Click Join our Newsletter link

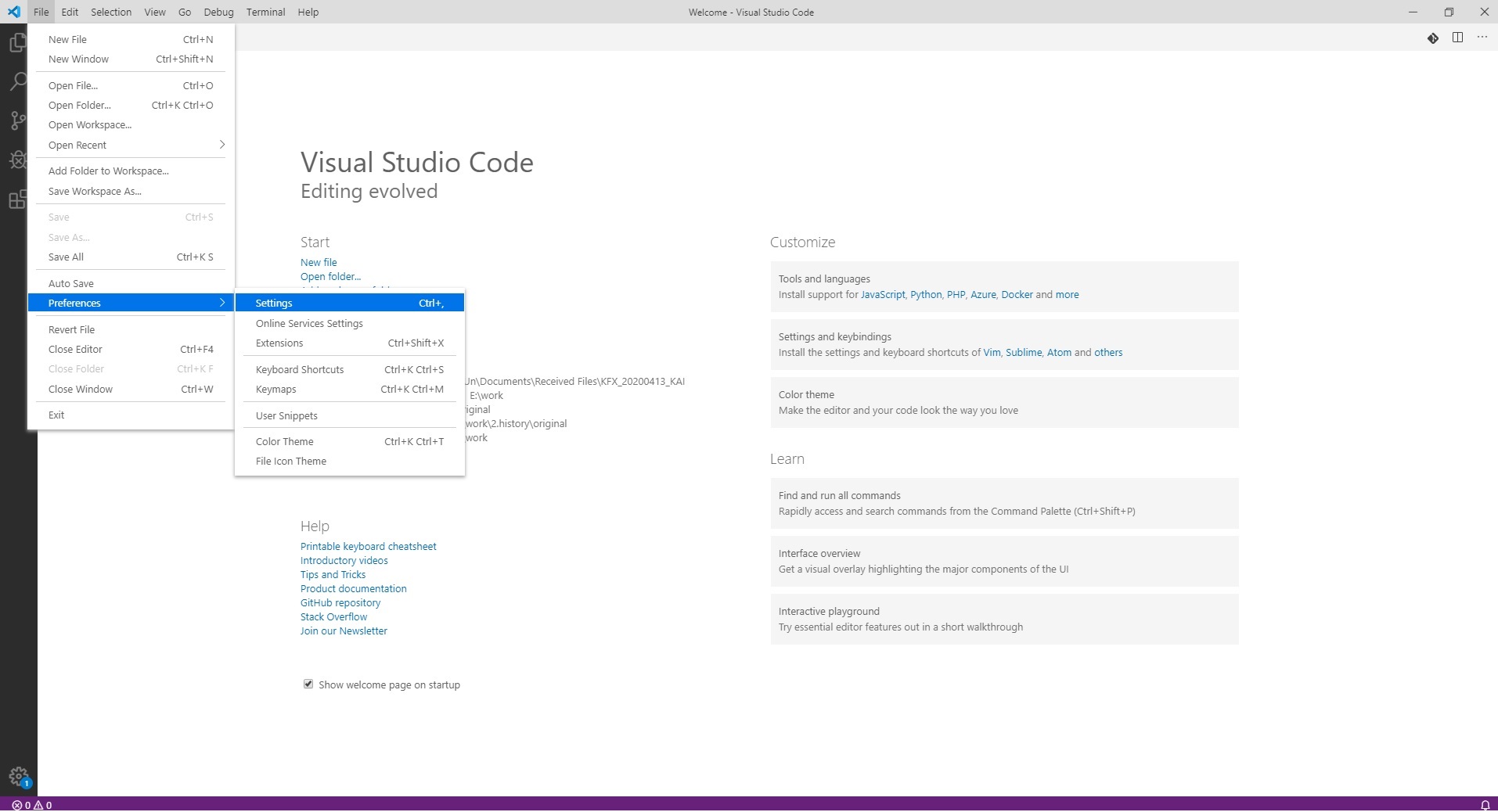tap(344, 631)
